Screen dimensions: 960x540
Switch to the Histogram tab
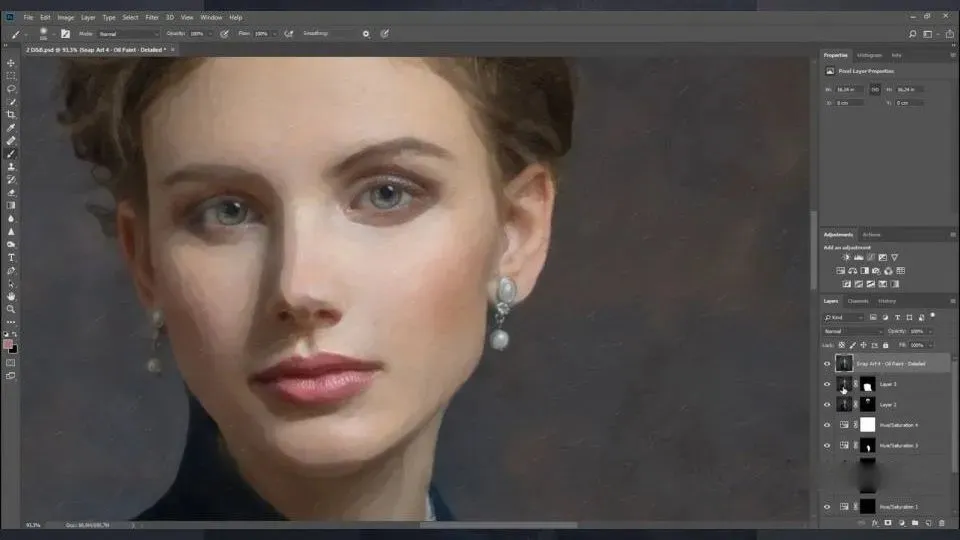[869, 55]
